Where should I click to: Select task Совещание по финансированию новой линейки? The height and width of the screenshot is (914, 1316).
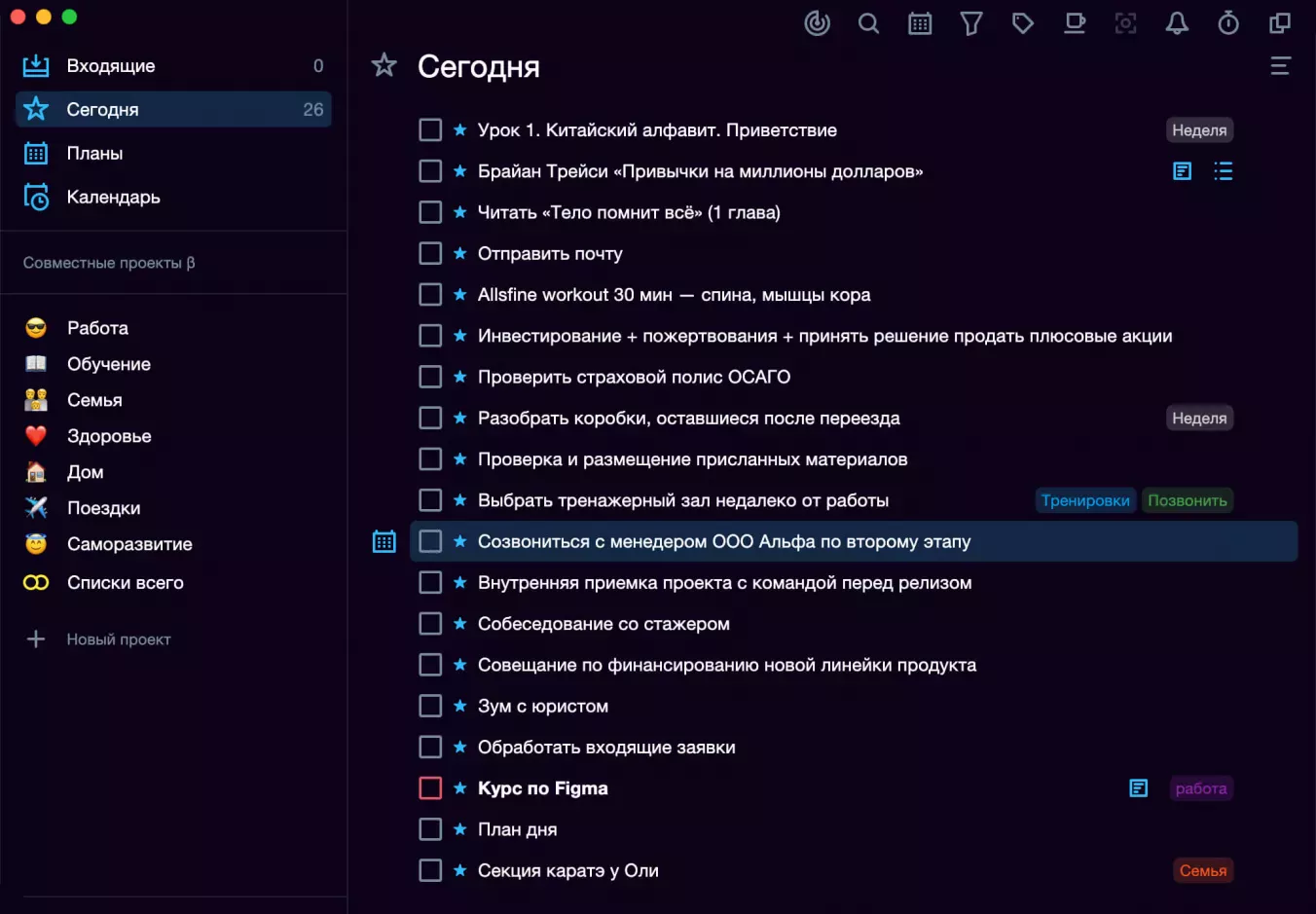(x=727, y=665)
